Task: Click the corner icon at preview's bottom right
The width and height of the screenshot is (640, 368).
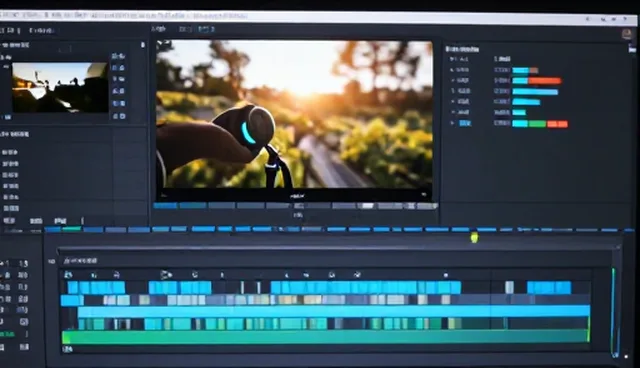Action: click(424, 195)
